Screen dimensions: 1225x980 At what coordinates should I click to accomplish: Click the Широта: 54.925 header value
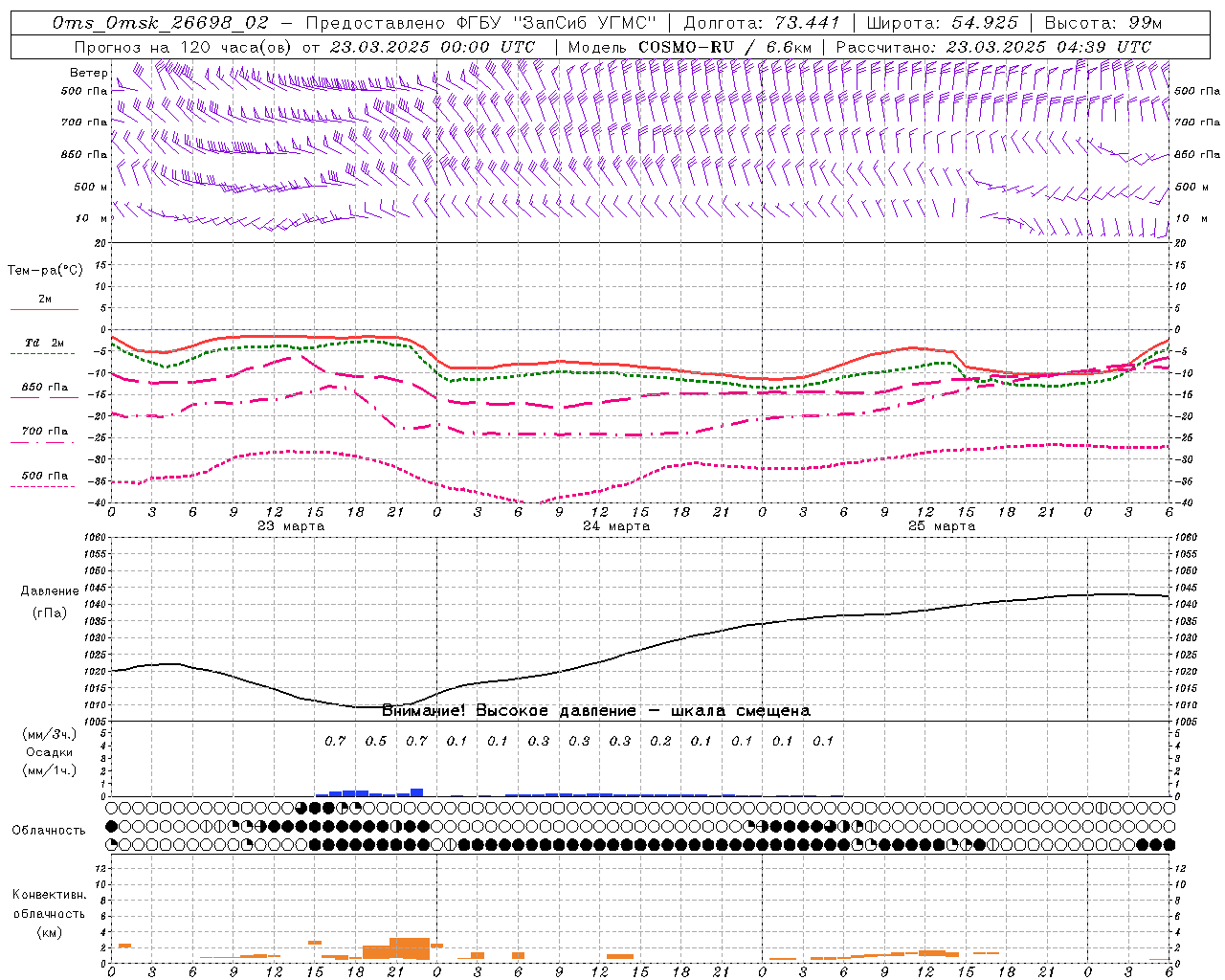tap(943, 23)
